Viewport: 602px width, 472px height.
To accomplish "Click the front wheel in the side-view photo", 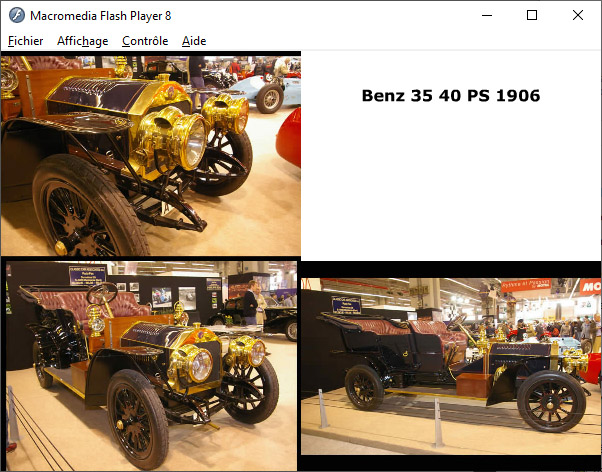I will [x=551, y=401].
